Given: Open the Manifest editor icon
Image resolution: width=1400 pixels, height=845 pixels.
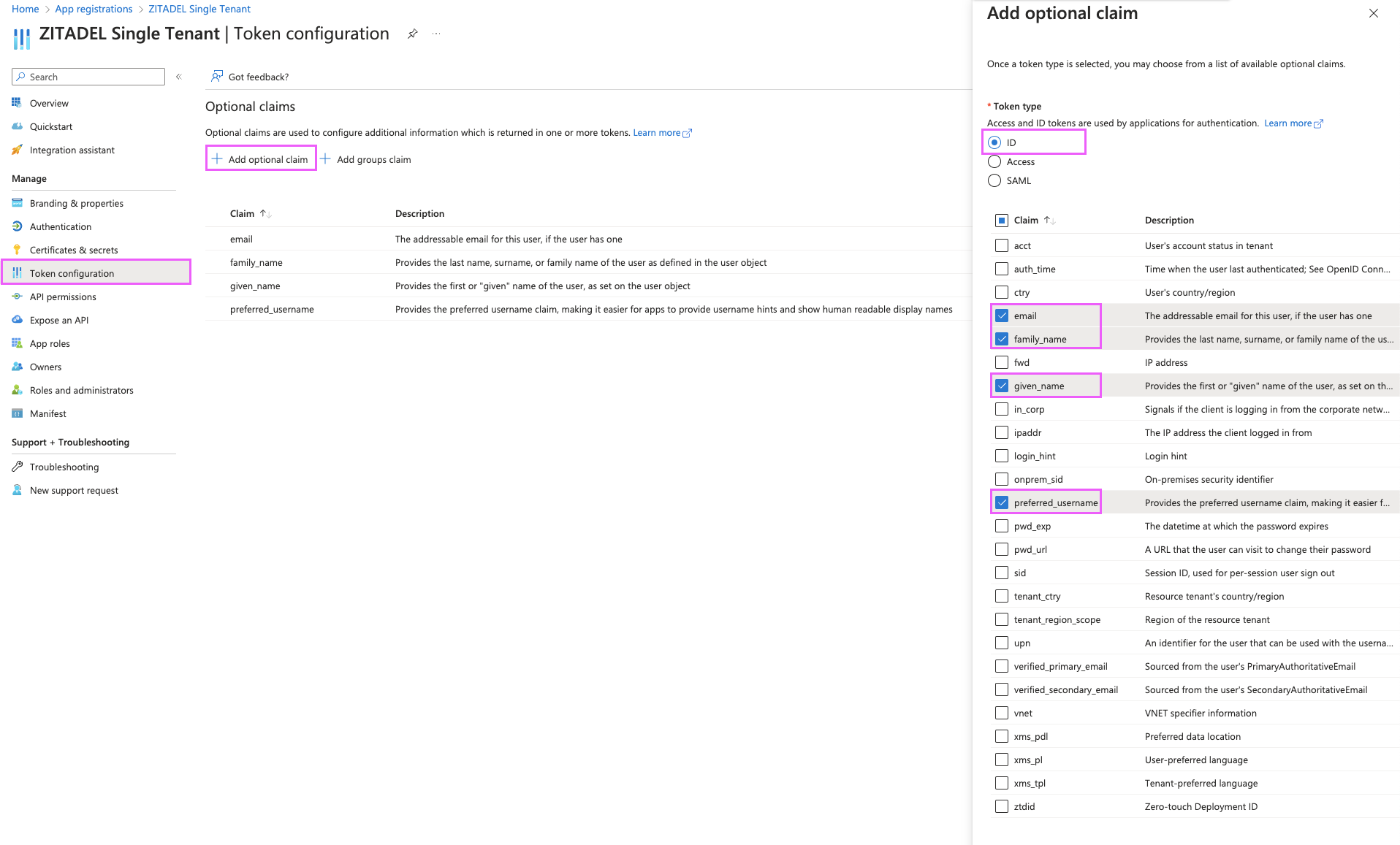Looking at the screenshot, I should point(17,413).
